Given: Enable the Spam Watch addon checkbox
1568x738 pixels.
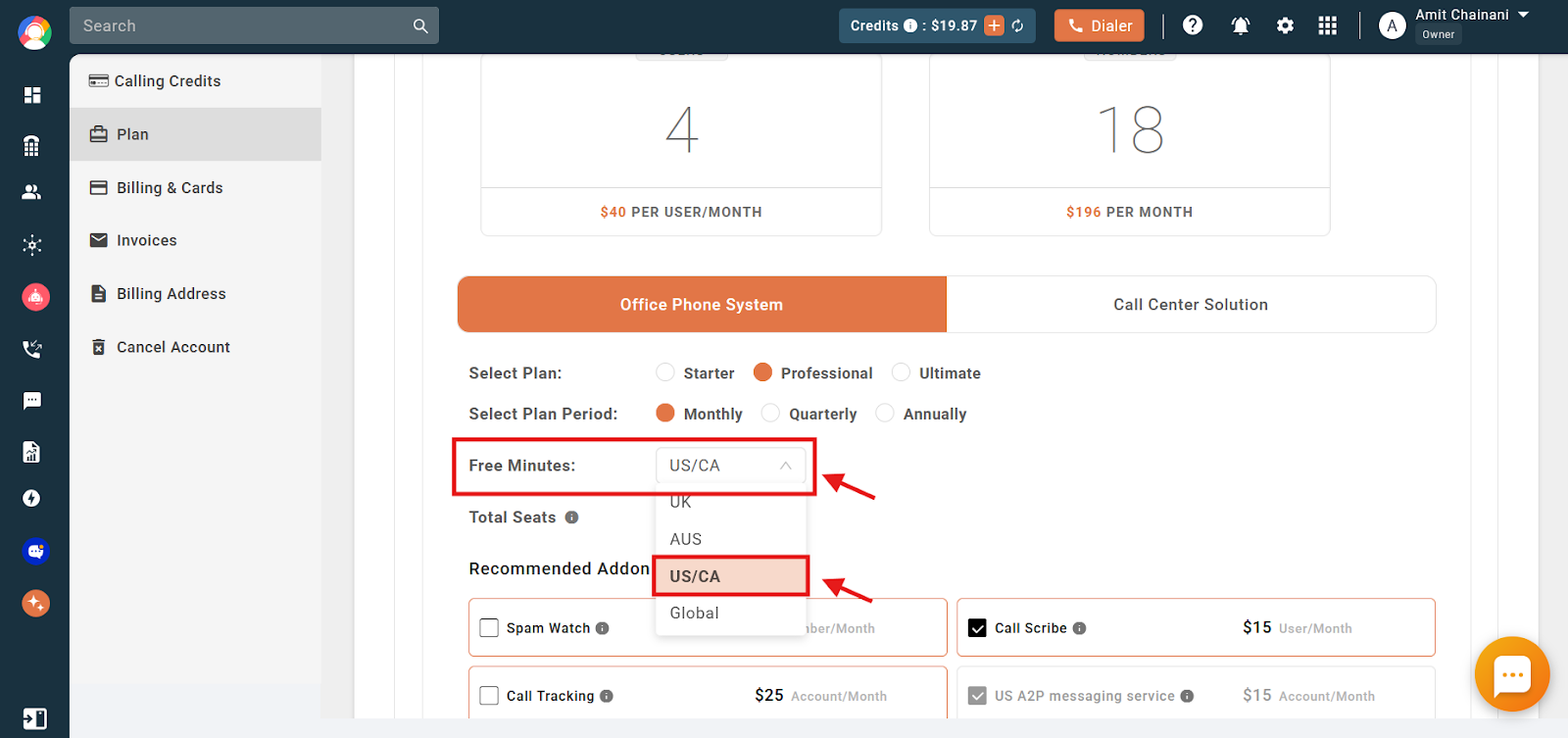Looking at the screenshot, I should point(489,627).
